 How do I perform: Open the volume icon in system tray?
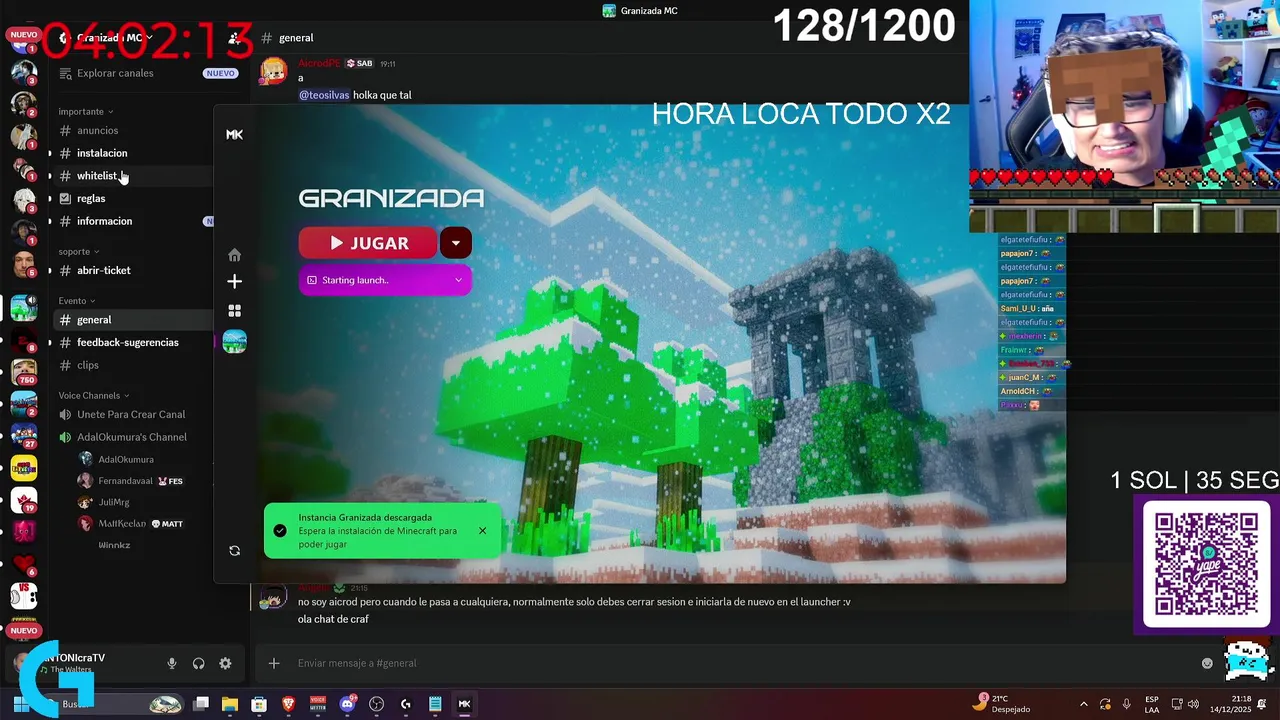[x=1194, y=704]
